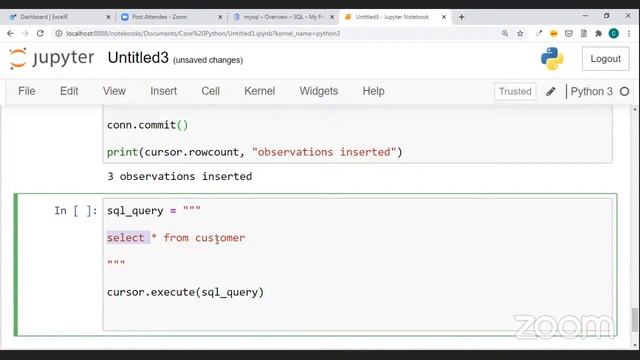
Task: Click the yellow round extension icon
Action: point(553,33)
